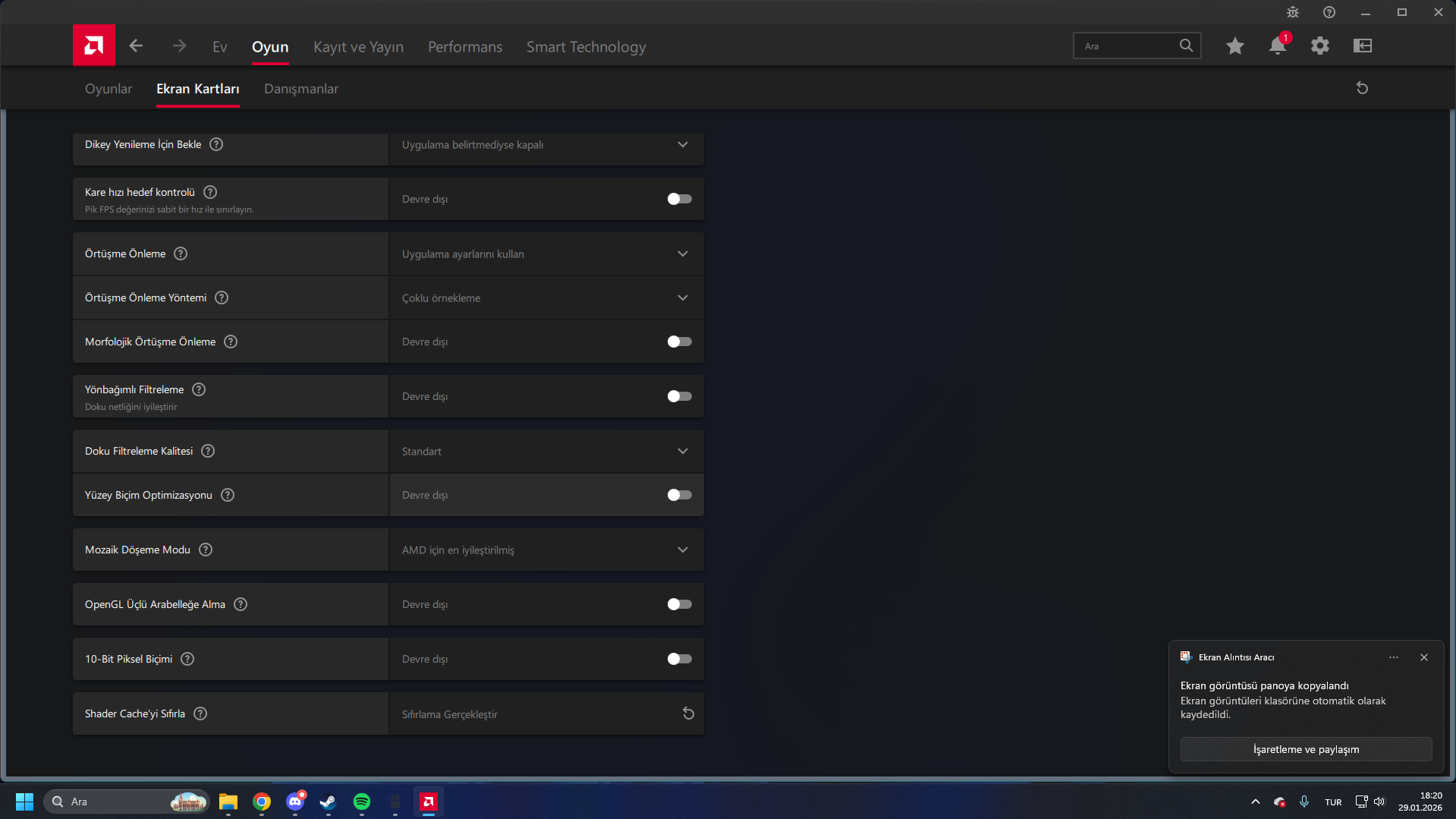
Task: Select the Oyun tab
Action: (x=270, y=47)
